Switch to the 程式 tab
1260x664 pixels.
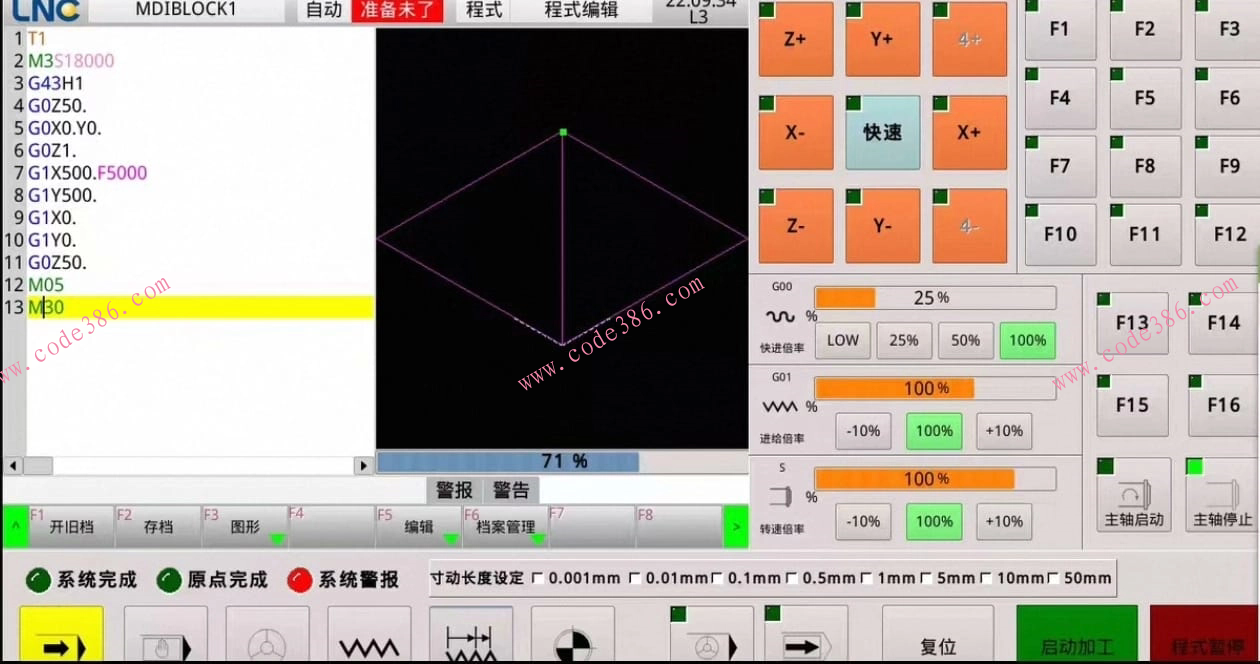pyautogui.click(x=482, y=12)
